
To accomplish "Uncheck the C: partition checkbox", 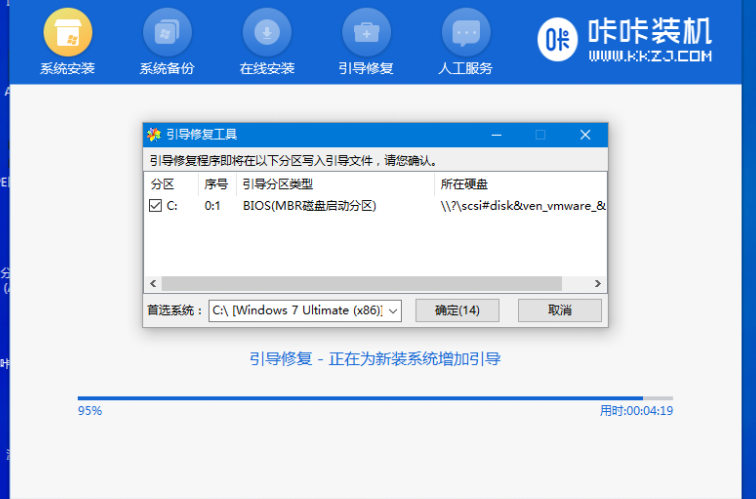I will [x=155, y=206].
